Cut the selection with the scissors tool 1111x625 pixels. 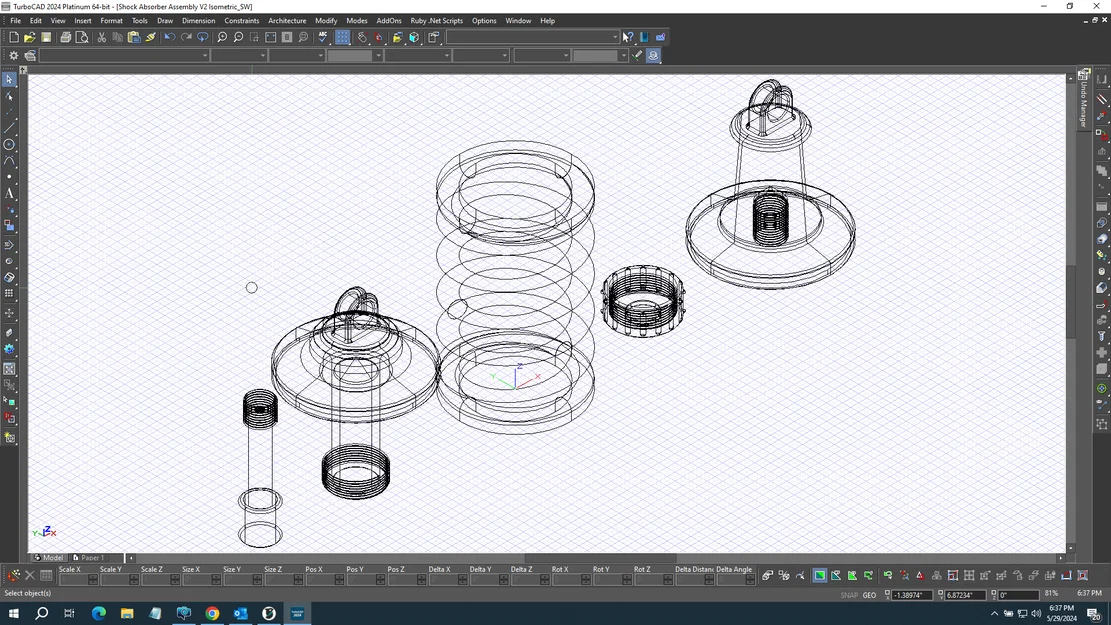(101, 37)
